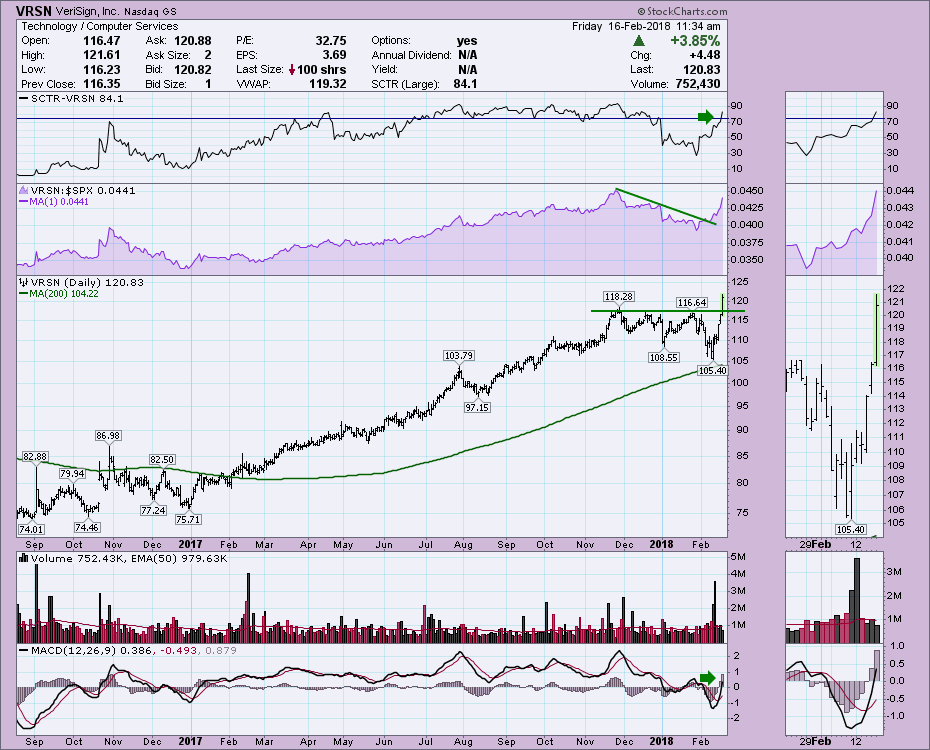Click the 105.40 label in the zoomed side panel

point(851,529)
